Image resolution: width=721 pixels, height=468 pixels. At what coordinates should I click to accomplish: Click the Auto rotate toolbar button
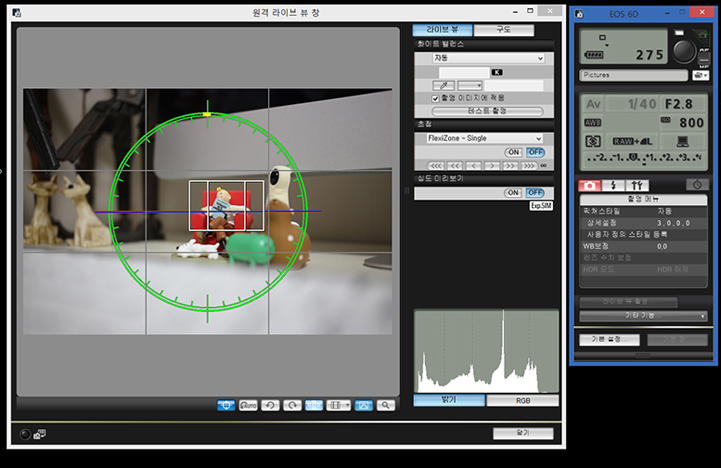pos(248,405)
